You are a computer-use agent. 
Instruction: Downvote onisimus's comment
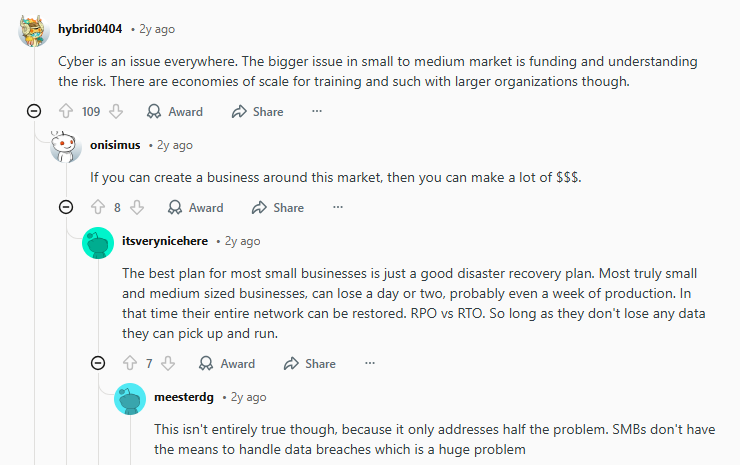point(138,208)
